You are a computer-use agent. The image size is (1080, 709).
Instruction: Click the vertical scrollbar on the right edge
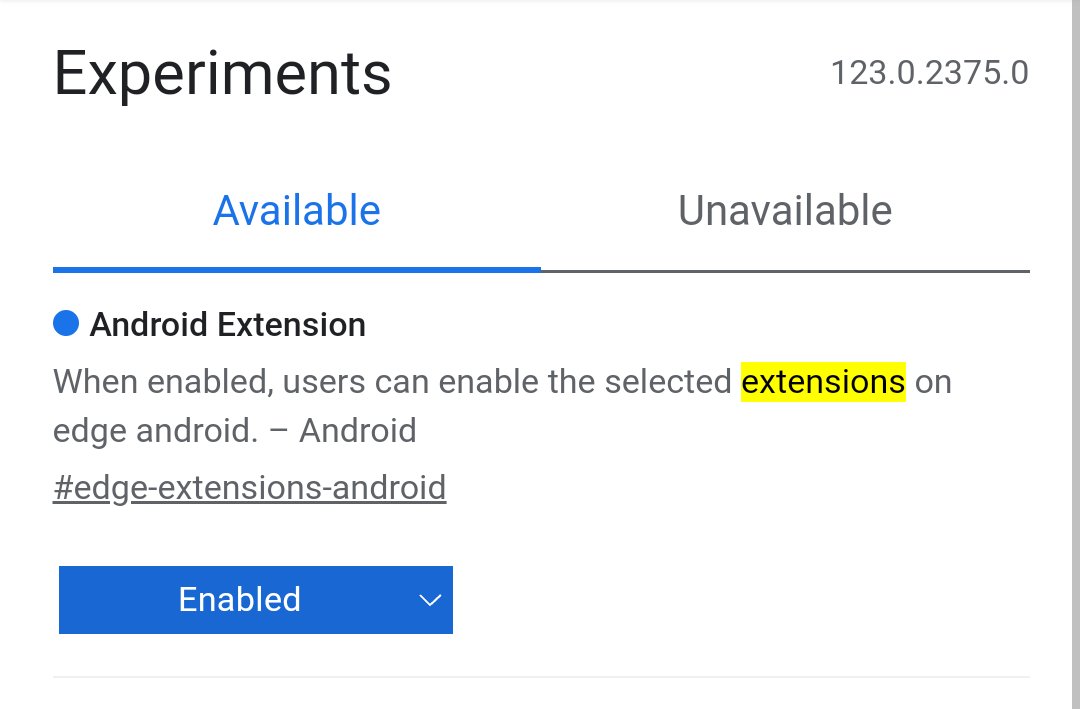coord(1076,354)
